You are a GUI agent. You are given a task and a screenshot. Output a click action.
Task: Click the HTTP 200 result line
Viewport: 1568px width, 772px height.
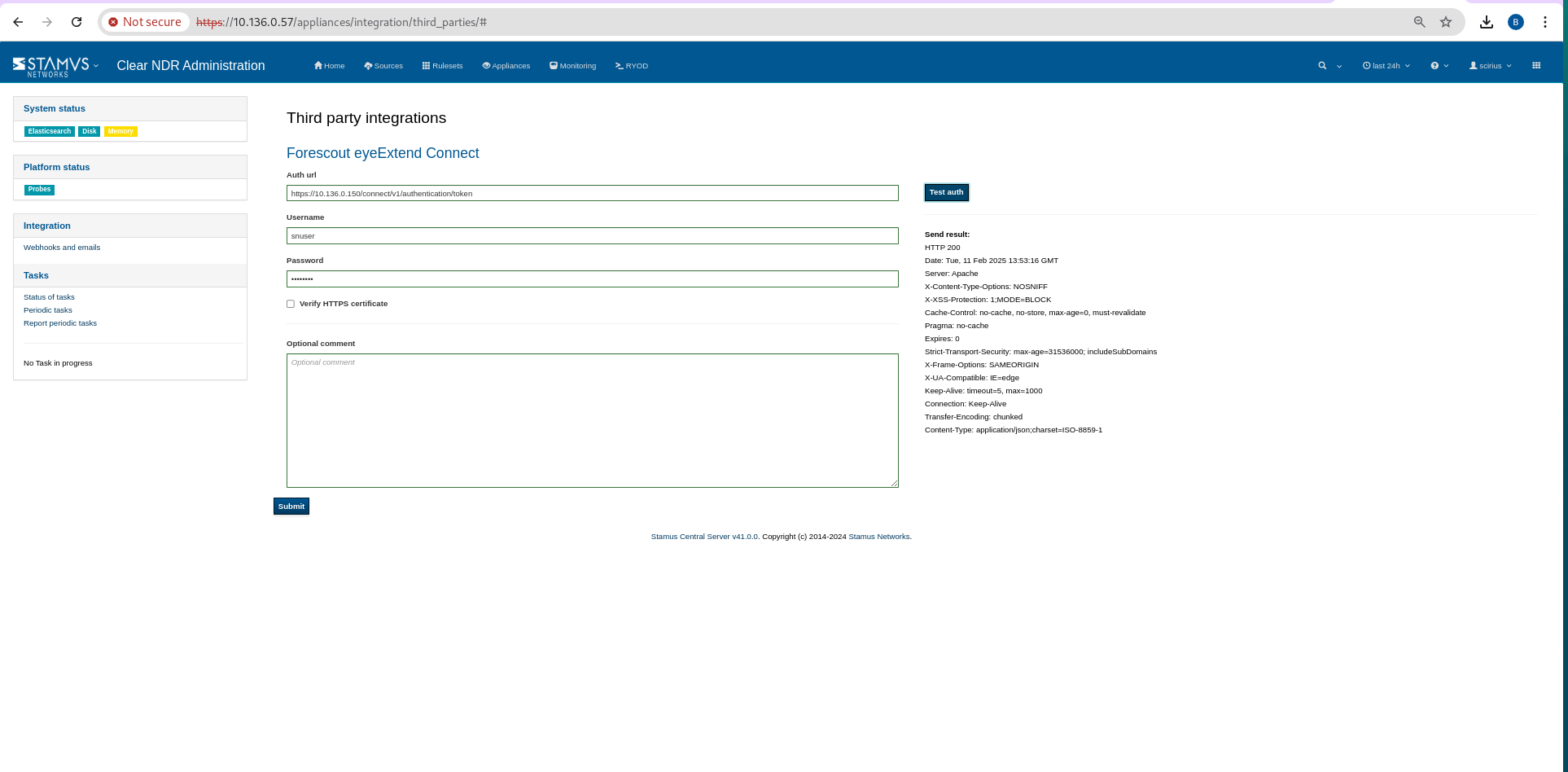coord(943,248)
